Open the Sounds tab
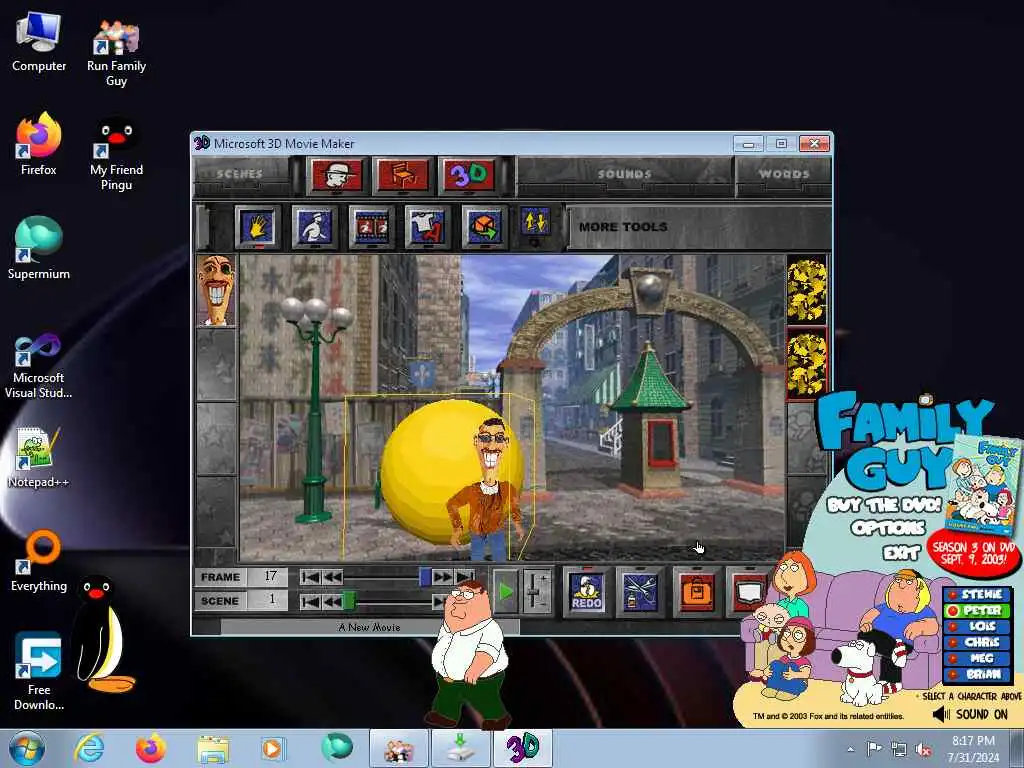This screenshot has width=1024, height=768. [624, 174]
